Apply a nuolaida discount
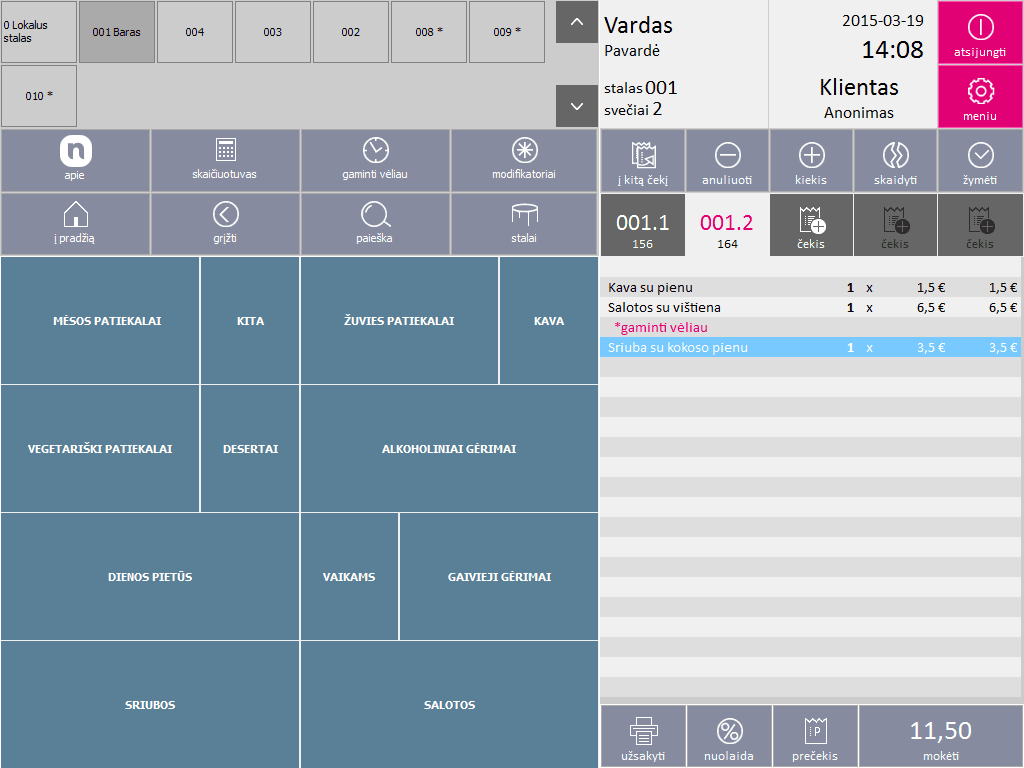The height and width of the screenshot is (768, 1024). click(x=730, y=736)
